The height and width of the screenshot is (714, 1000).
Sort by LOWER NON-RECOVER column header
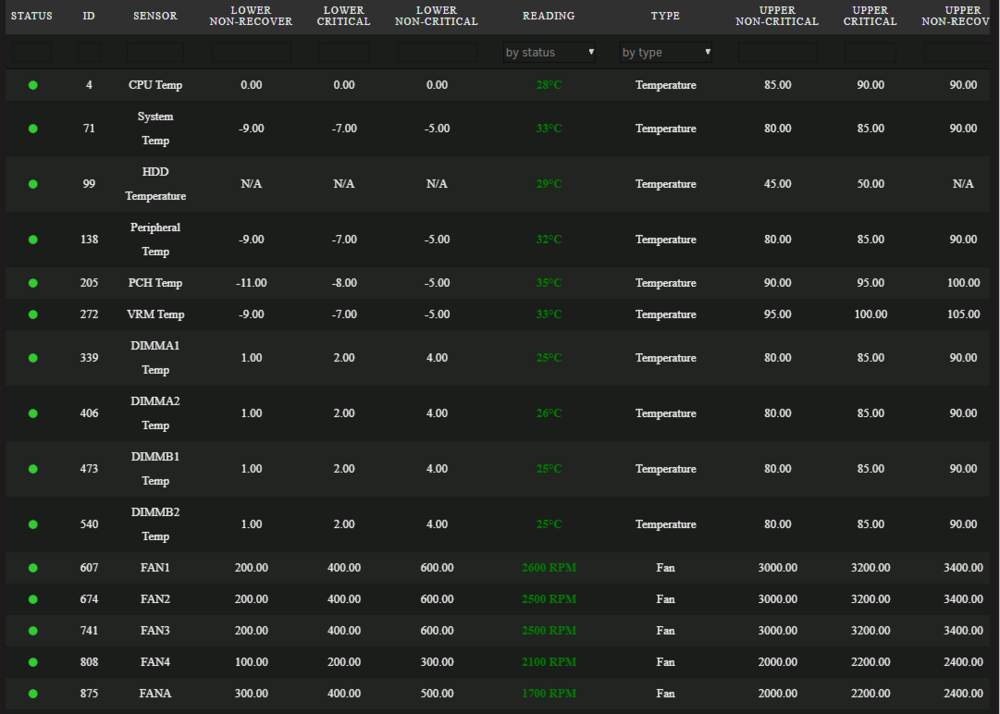(251, 16)
